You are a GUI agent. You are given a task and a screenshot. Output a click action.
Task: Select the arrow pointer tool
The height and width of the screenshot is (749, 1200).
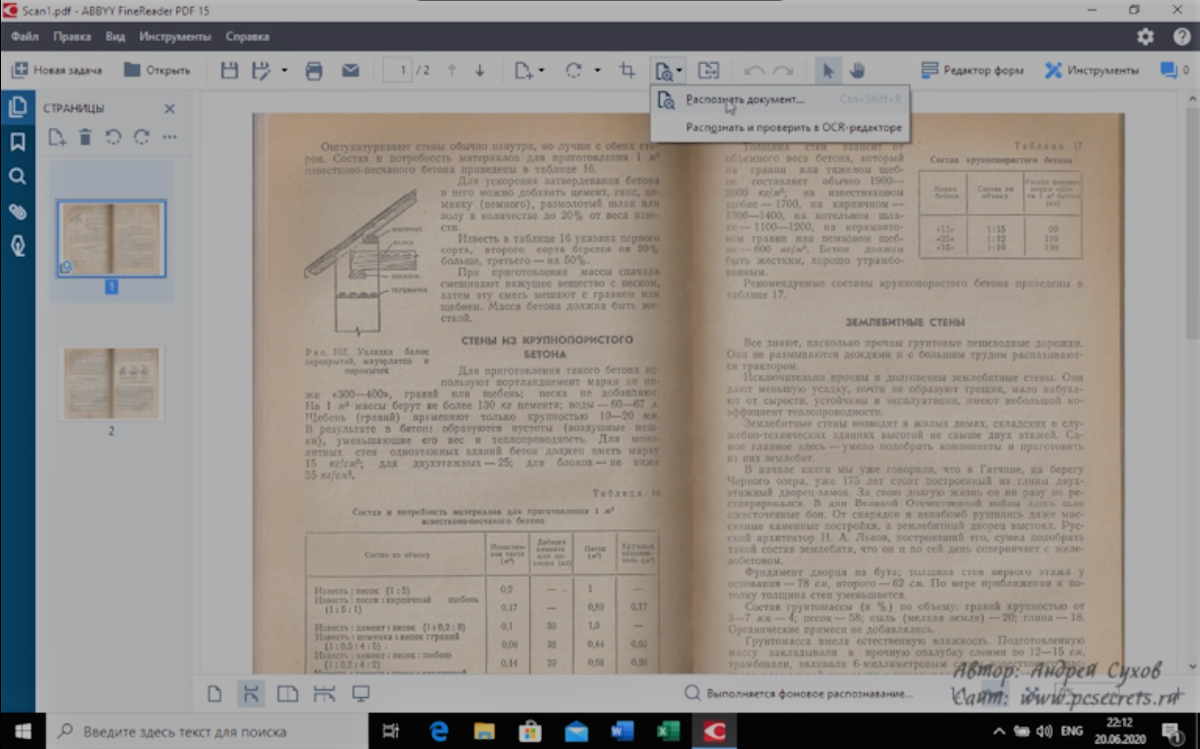pos(827,70)
